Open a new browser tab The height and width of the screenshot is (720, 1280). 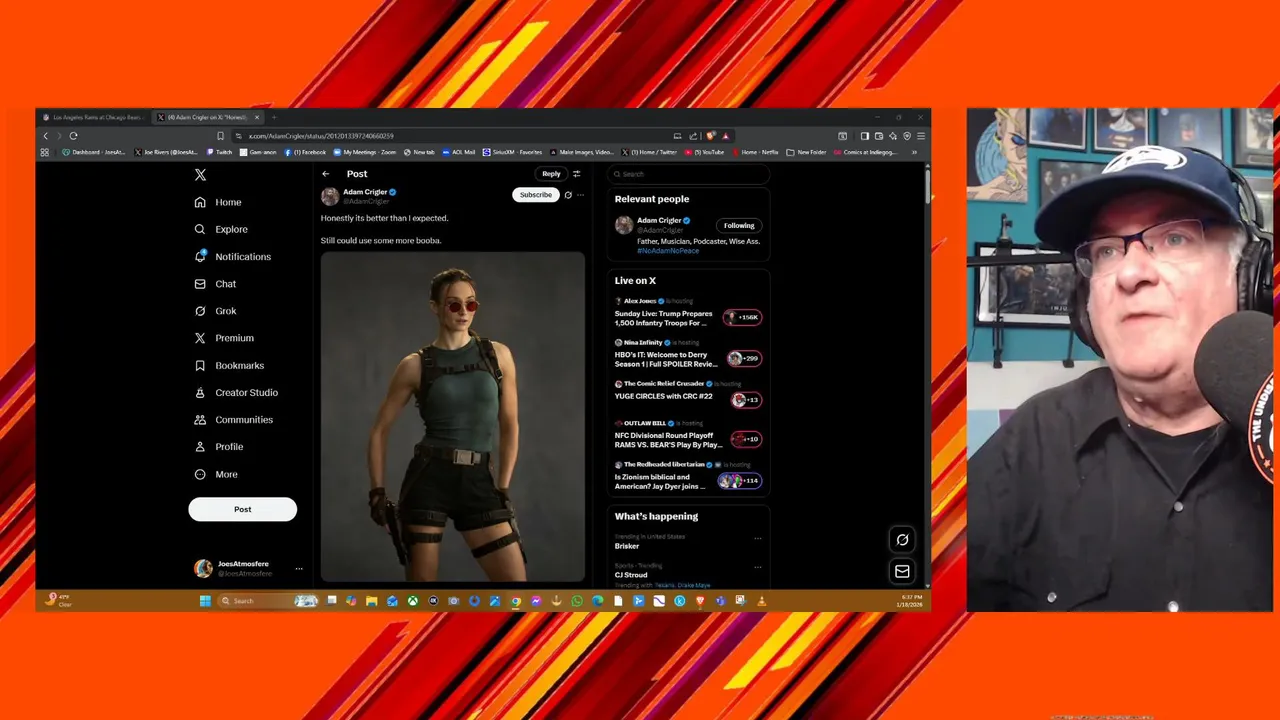tap(274, 117)
